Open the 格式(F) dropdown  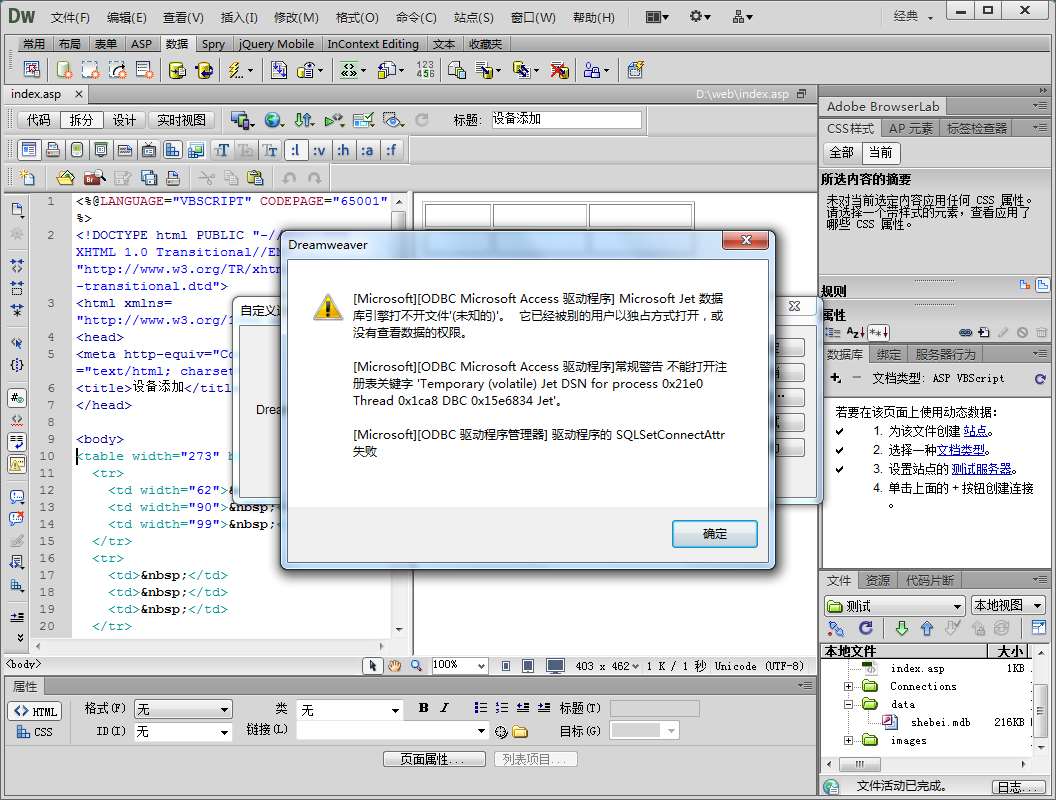tap(183, 710)
